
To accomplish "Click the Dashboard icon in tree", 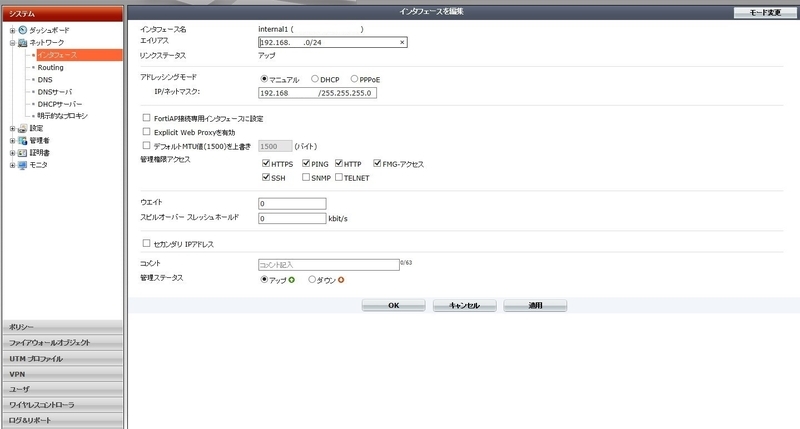I will [22, 30].
